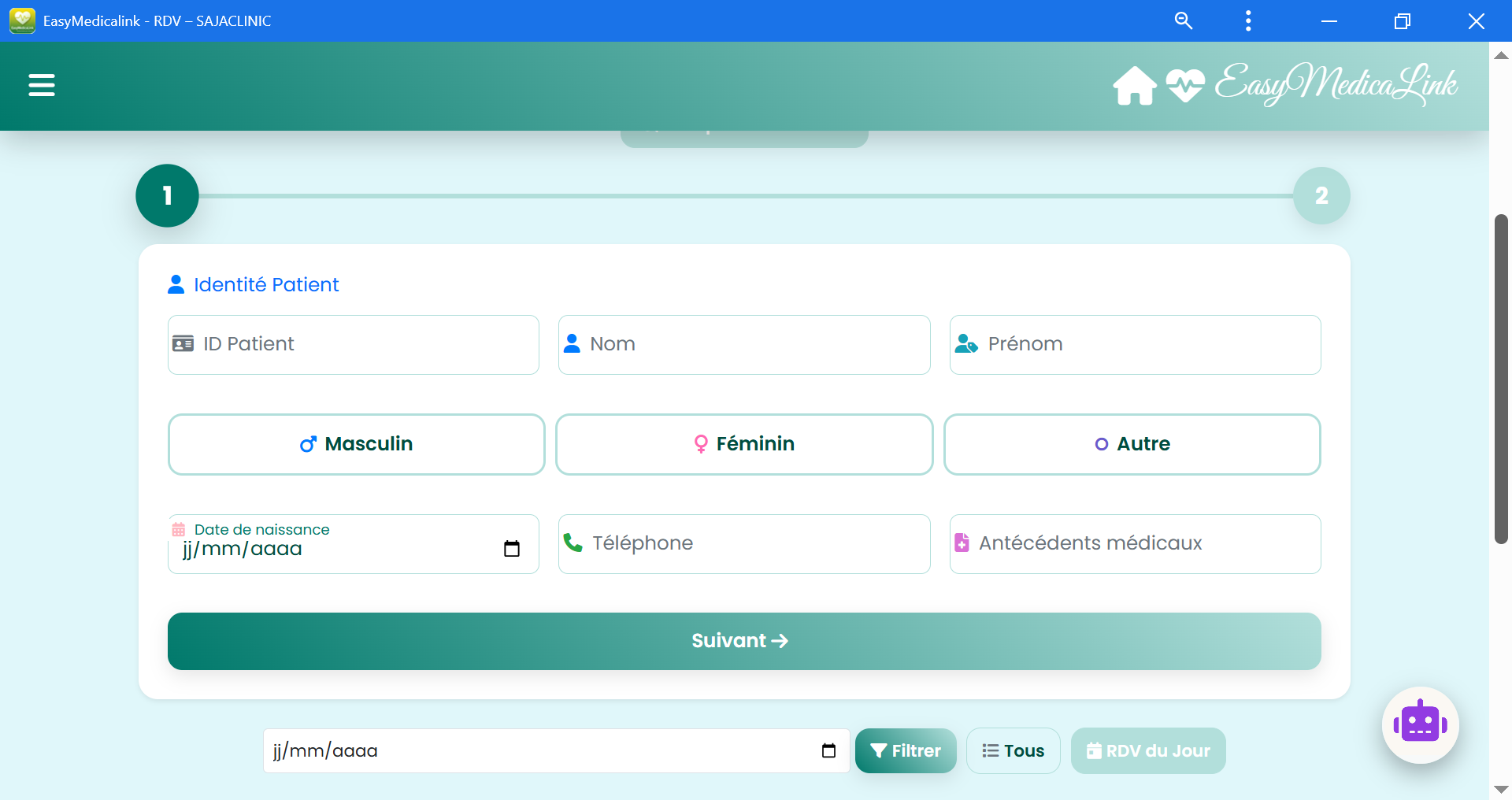
Task: Click the Filtrer button
Action: [906, 750]
